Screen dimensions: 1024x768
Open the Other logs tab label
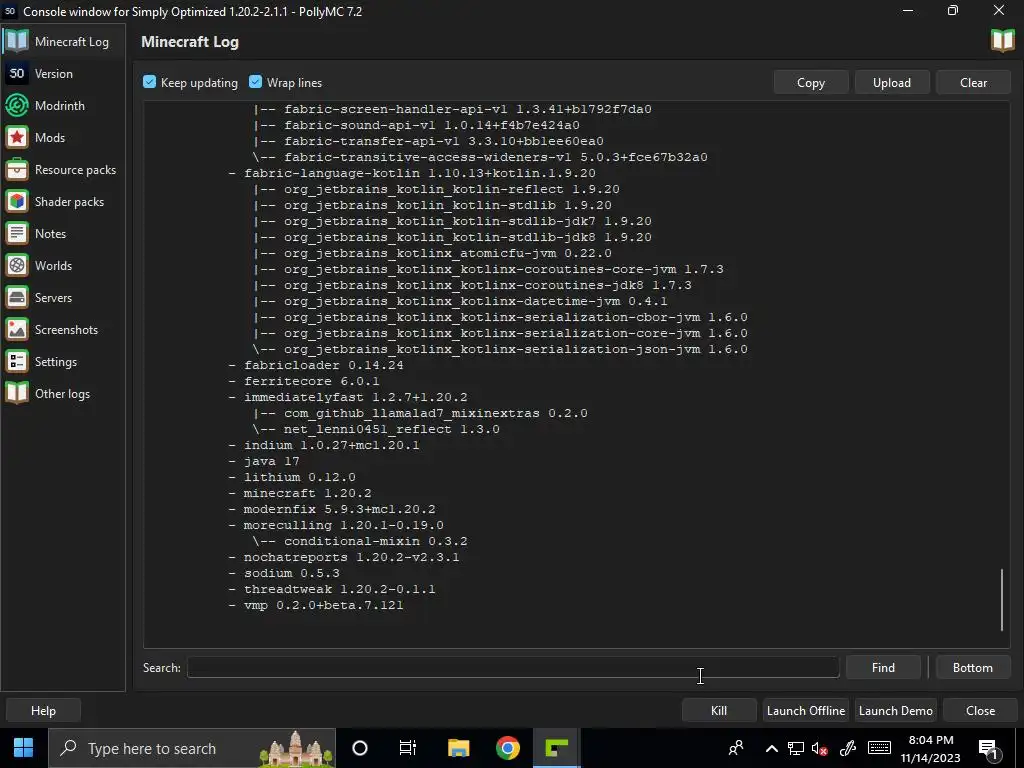[62, 393]
